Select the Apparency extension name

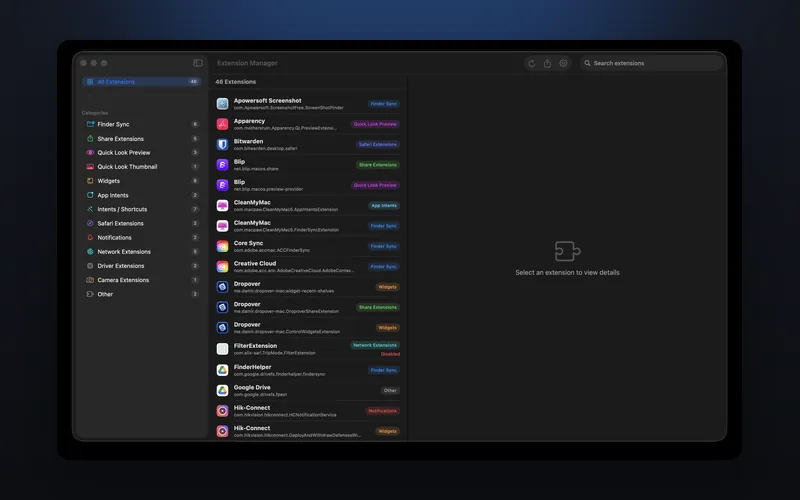249,121
